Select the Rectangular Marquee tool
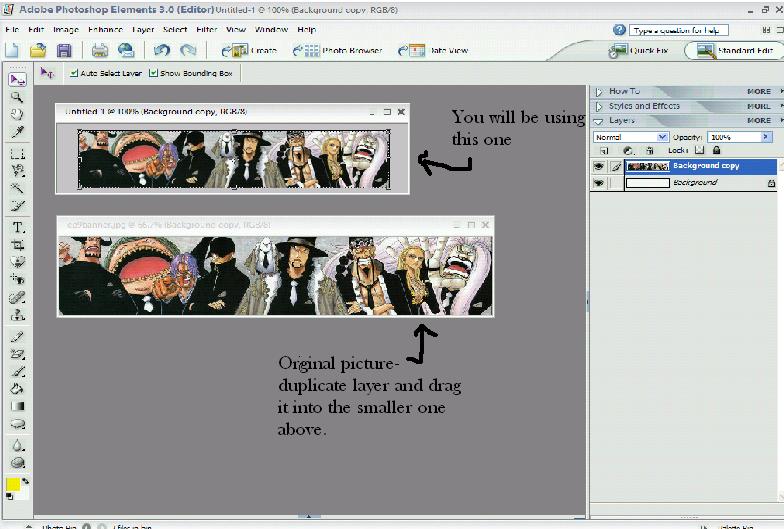Screen dimensions: 784x529 click(18, 154)
